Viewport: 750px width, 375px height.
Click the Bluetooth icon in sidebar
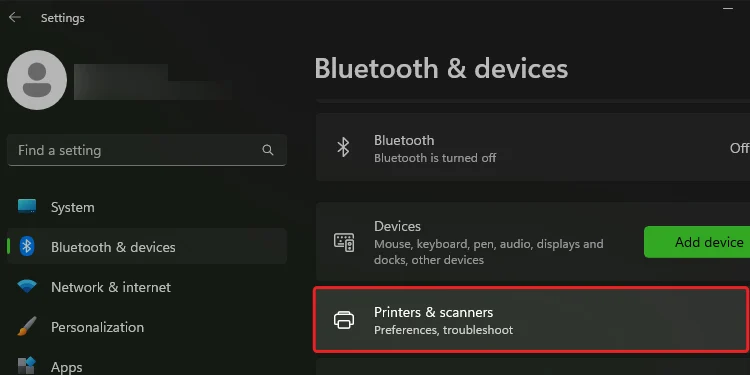27,247
